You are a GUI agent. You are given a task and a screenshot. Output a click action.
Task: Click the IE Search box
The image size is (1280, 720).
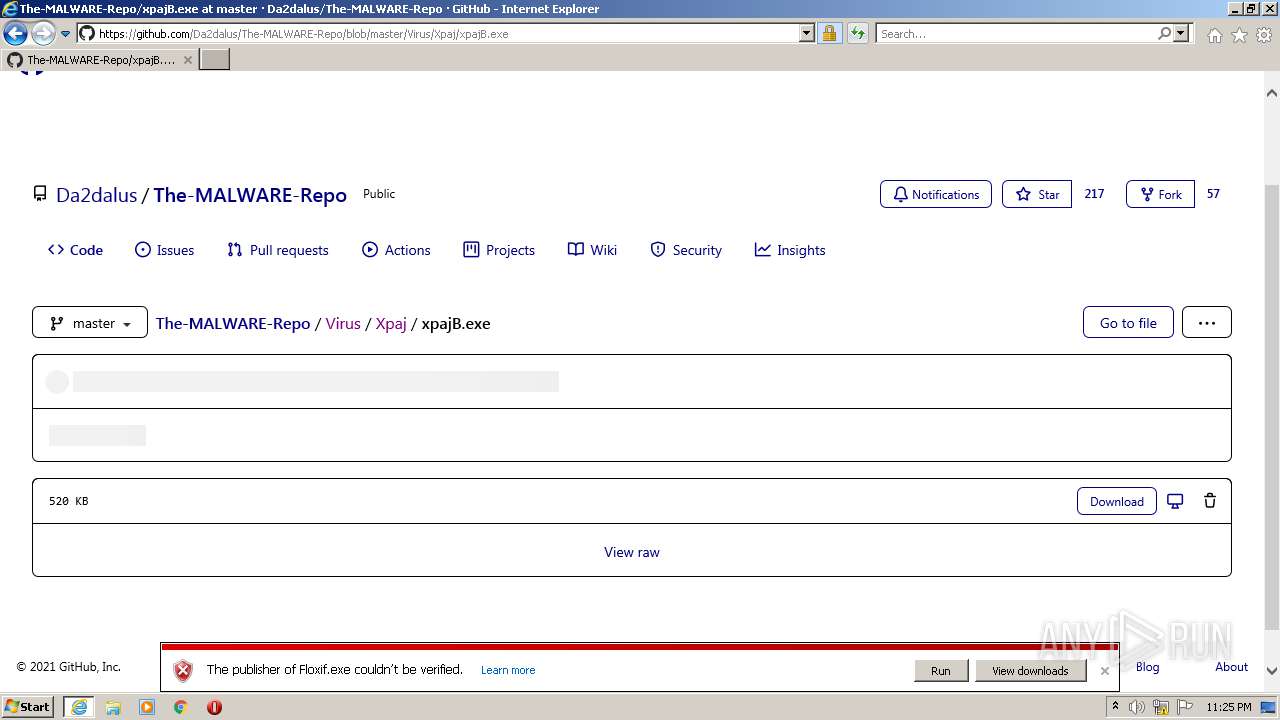(x=1016, y=33)
